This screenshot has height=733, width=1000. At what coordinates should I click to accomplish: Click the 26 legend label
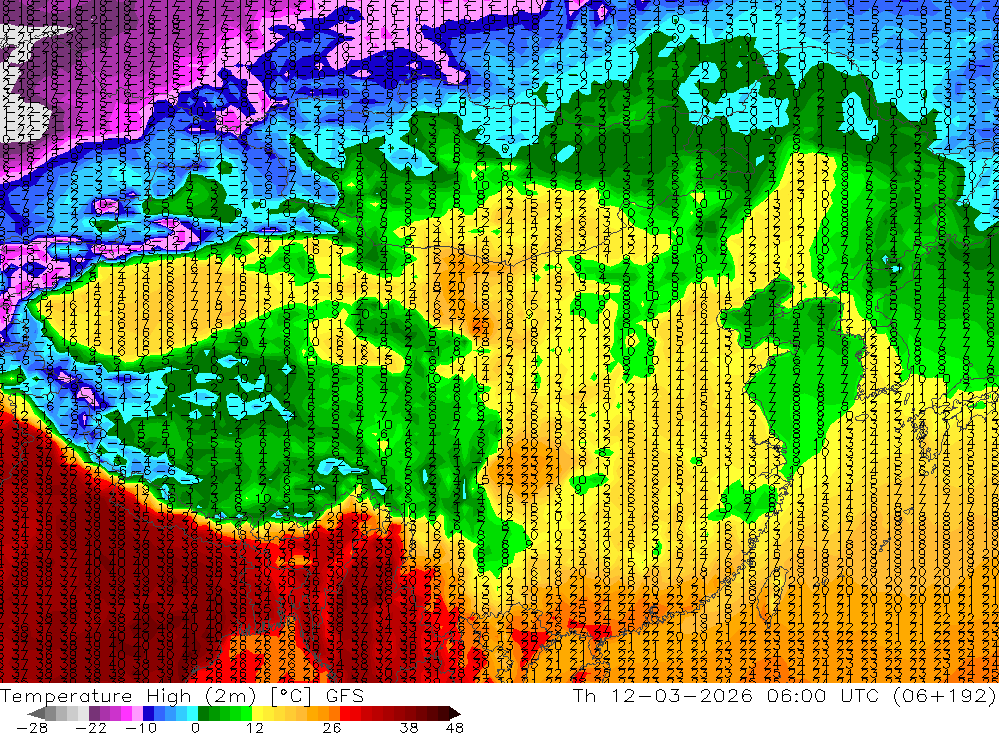[x=332, y=728]
